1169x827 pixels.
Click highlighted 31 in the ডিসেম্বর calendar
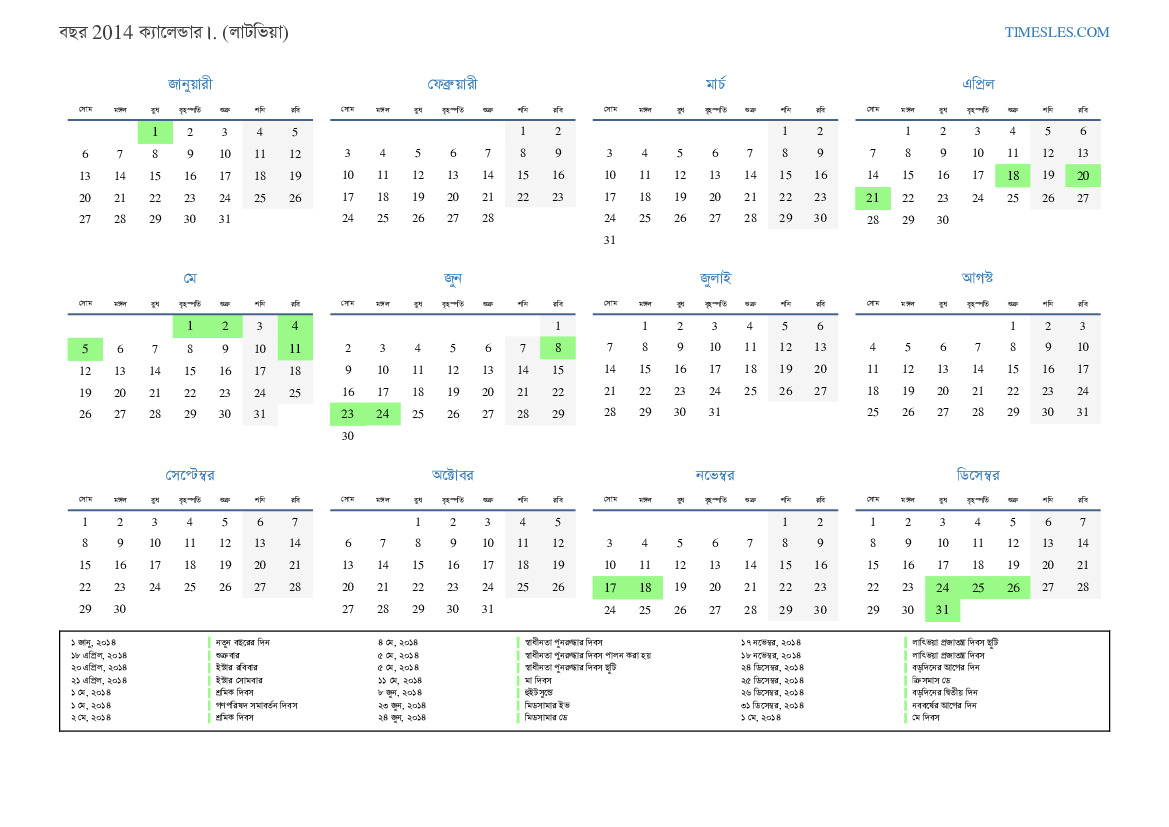(x=942, y=610)
